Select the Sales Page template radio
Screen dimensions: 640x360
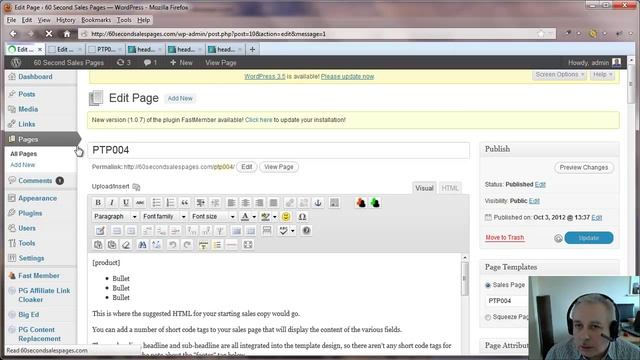coord(488,285)
